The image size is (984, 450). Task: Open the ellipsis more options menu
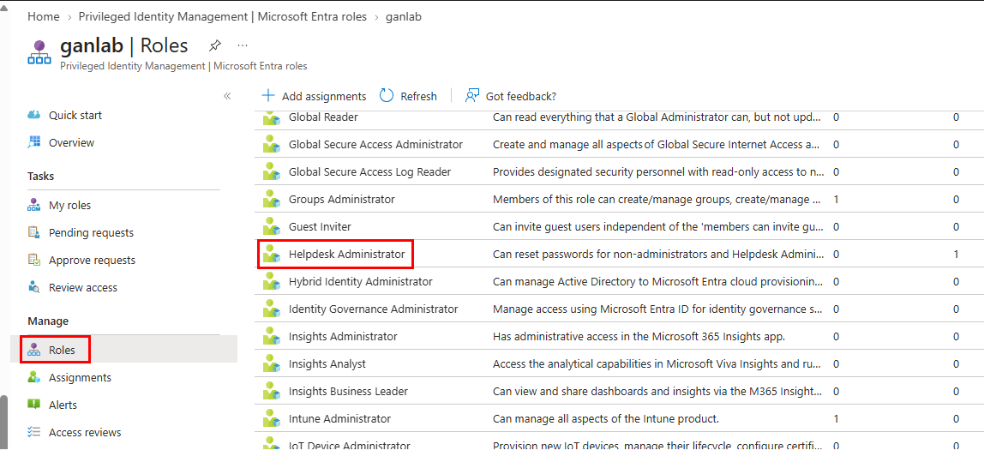(x=243, y=46)
